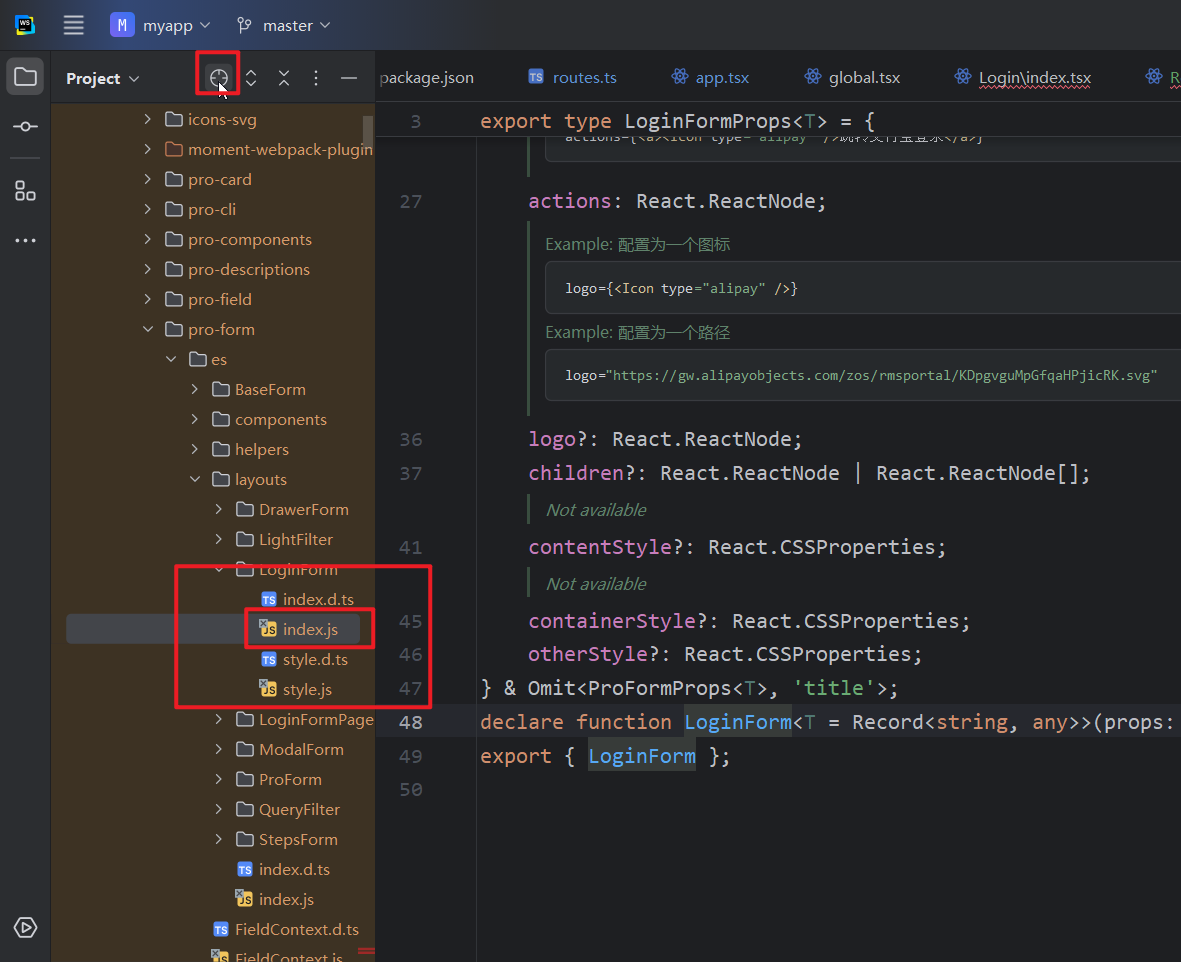Viewport: 1181px width, 962px height.
Task: Open the Services run tool window
Action: [25, 927]
